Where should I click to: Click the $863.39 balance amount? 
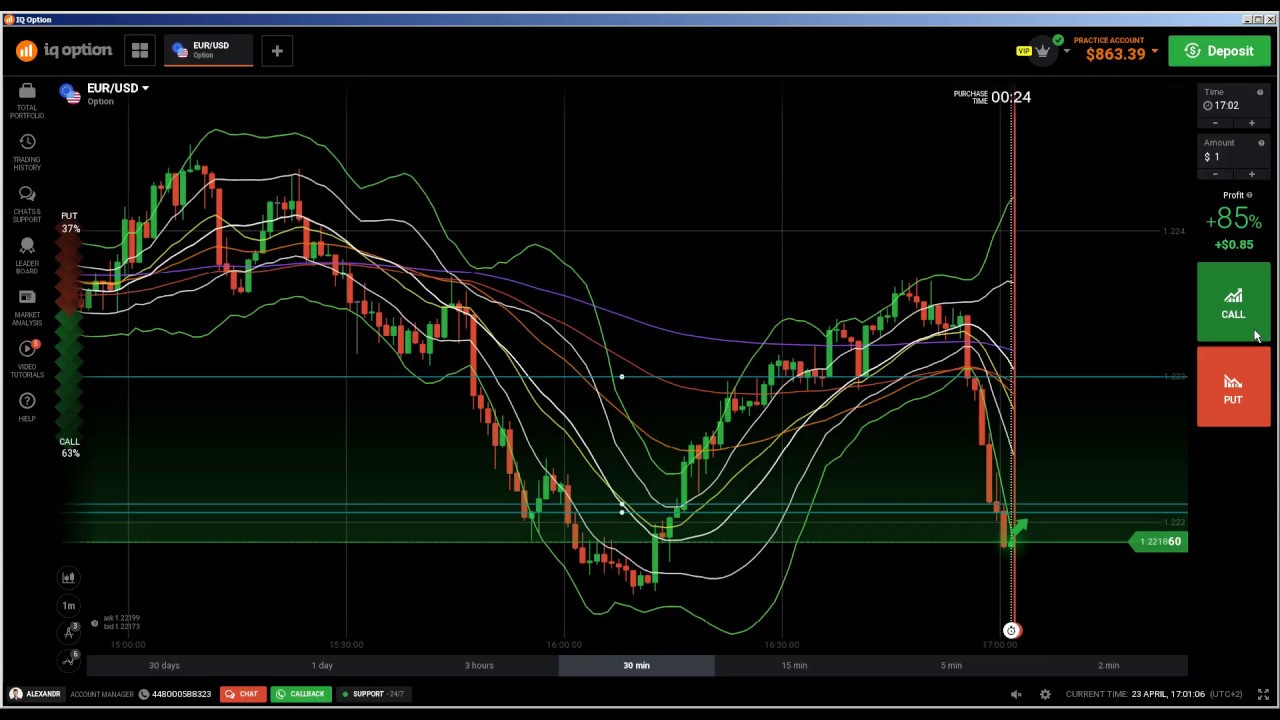pyautogui.click(x=1115, y=54)
